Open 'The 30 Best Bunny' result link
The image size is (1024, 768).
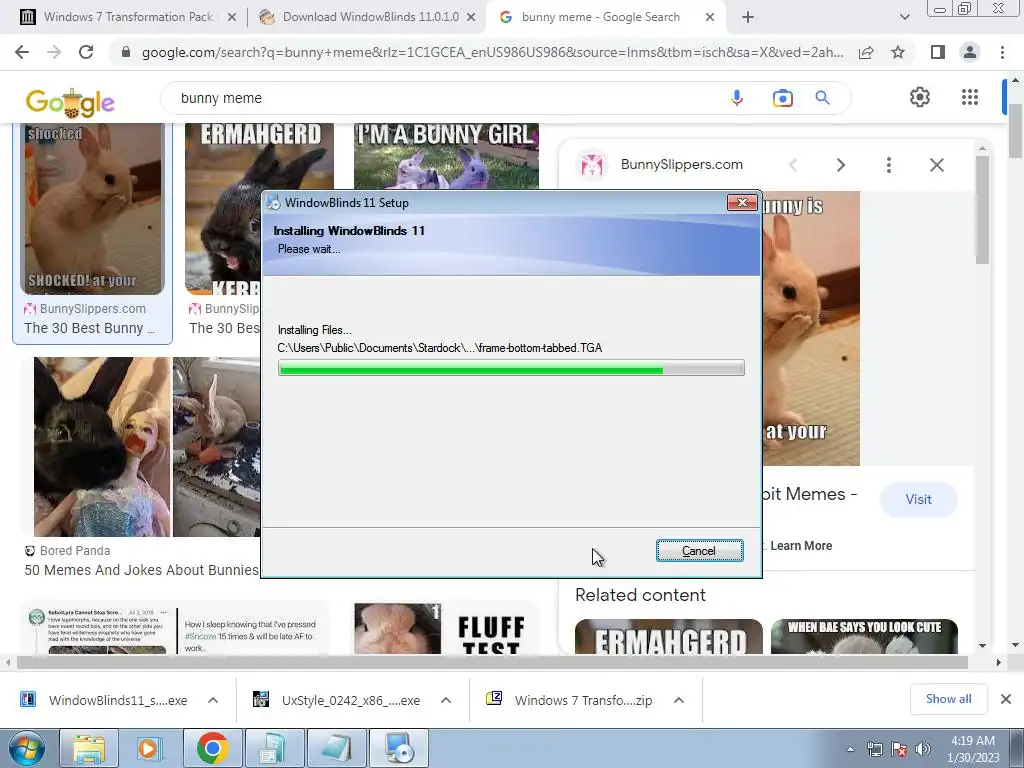[89, 328]
